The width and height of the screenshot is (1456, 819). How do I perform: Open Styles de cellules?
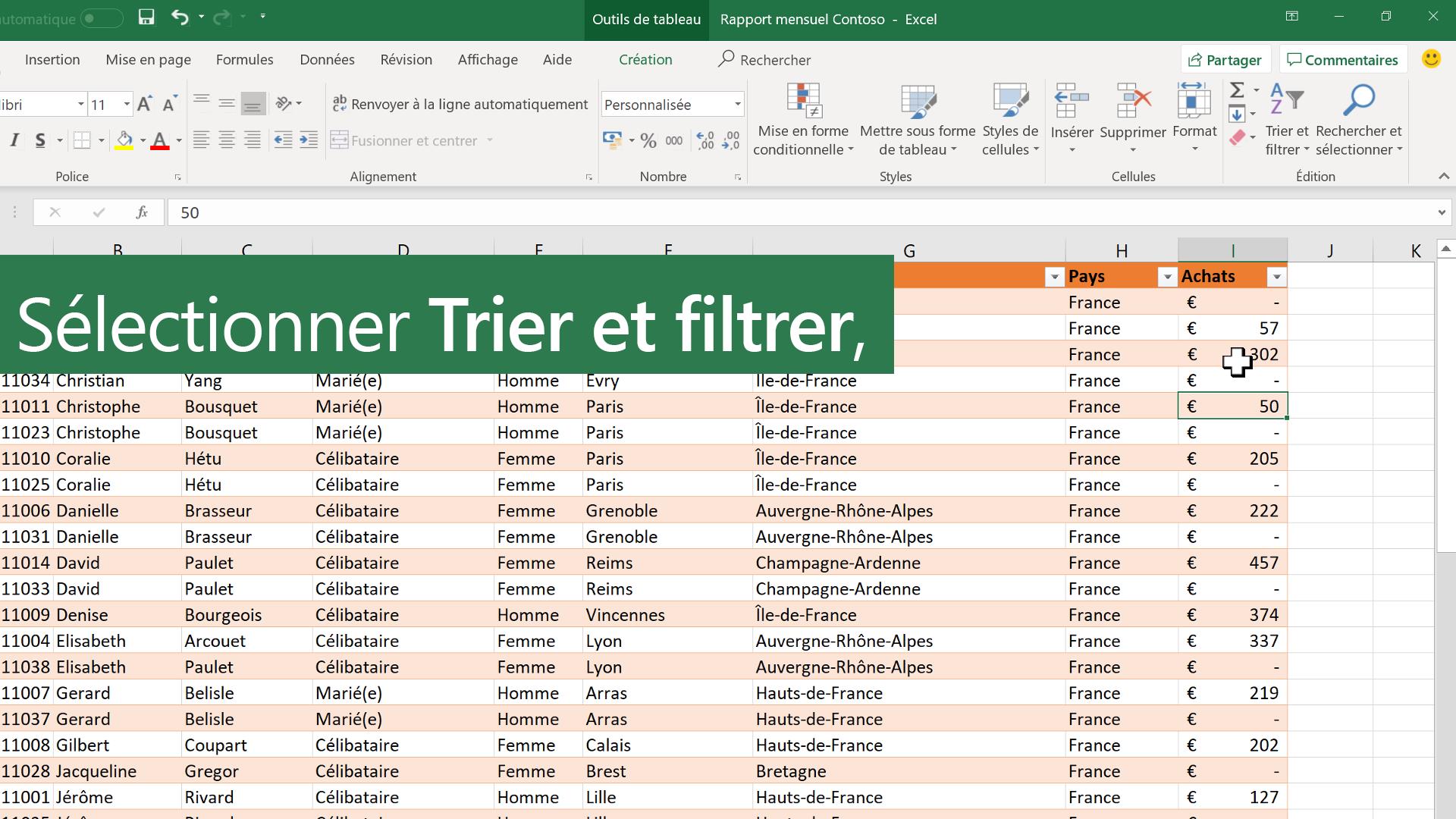(1009, 121)
